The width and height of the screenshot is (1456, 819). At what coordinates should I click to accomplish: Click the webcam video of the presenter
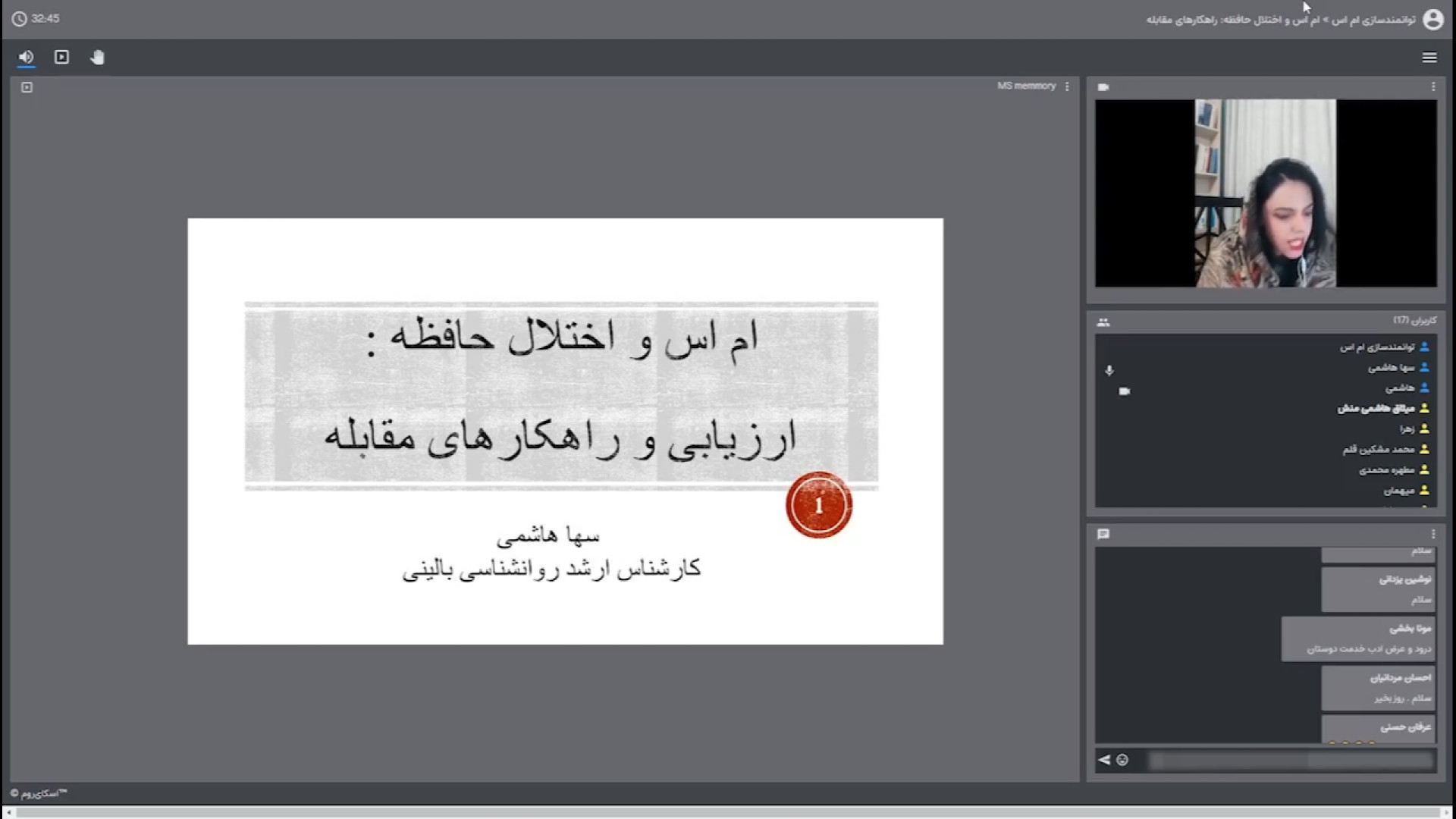point(1265,193)
